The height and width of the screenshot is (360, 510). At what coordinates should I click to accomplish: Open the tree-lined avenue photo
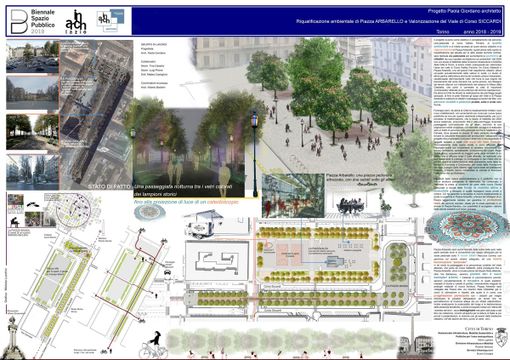[x=32, y=132]
